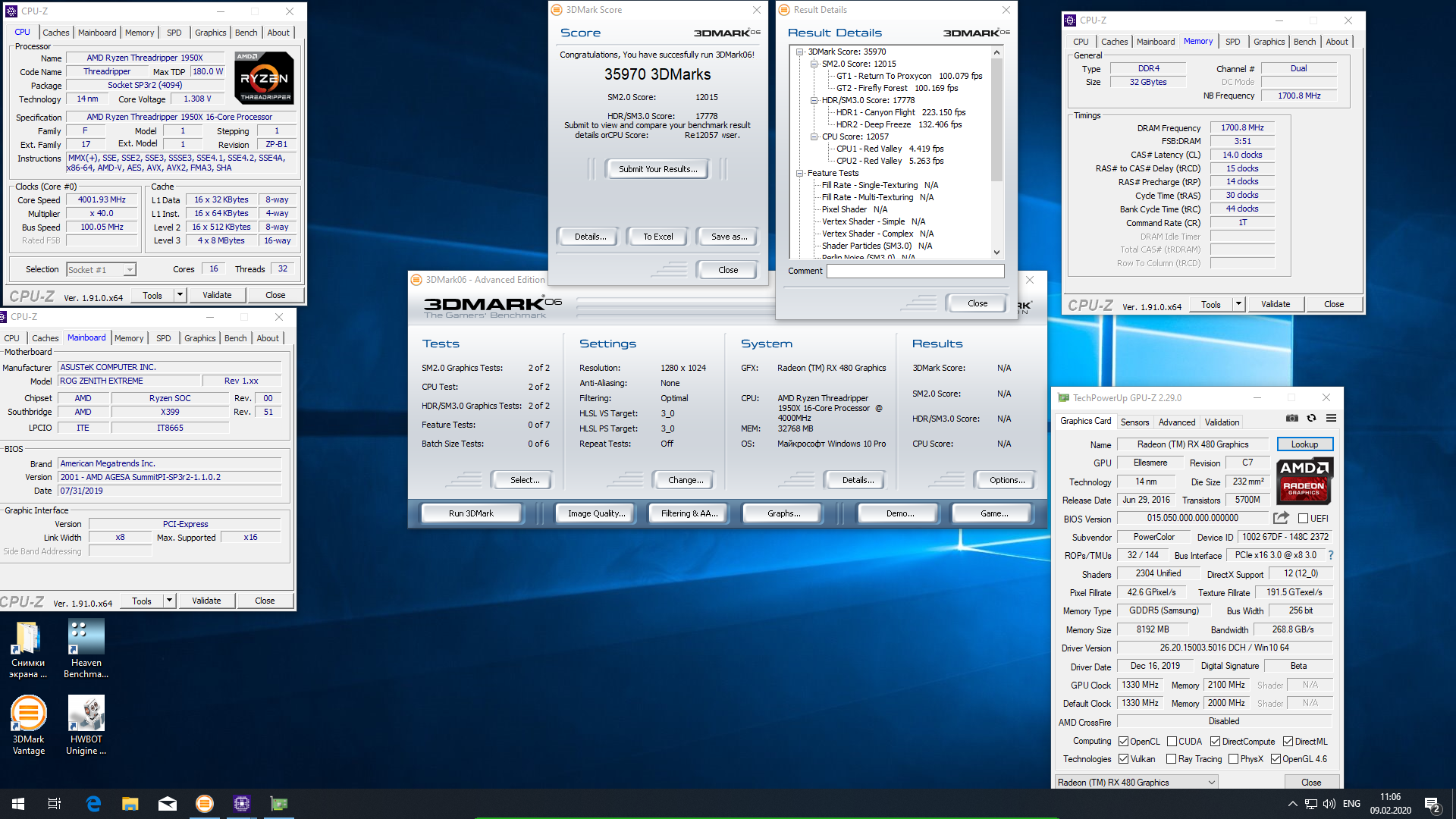The width and height of the screenshot is (1456, 819).
Task: Open the Windows Start menu
Action: click(x=18, y=804)
